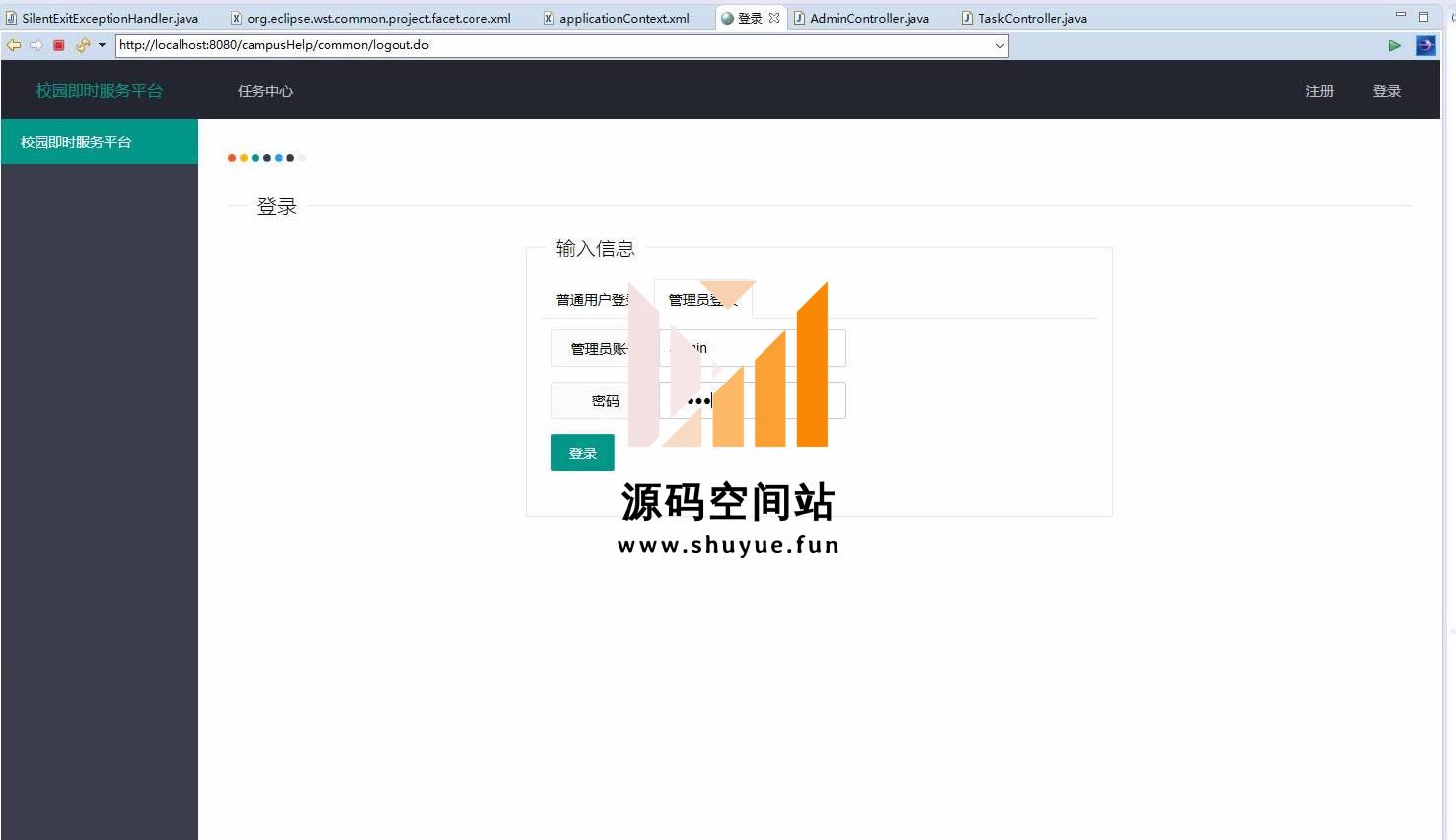Screen dimensions: 1456x840
Task: Click the 密码 password input field
Action: pos(752,400)
